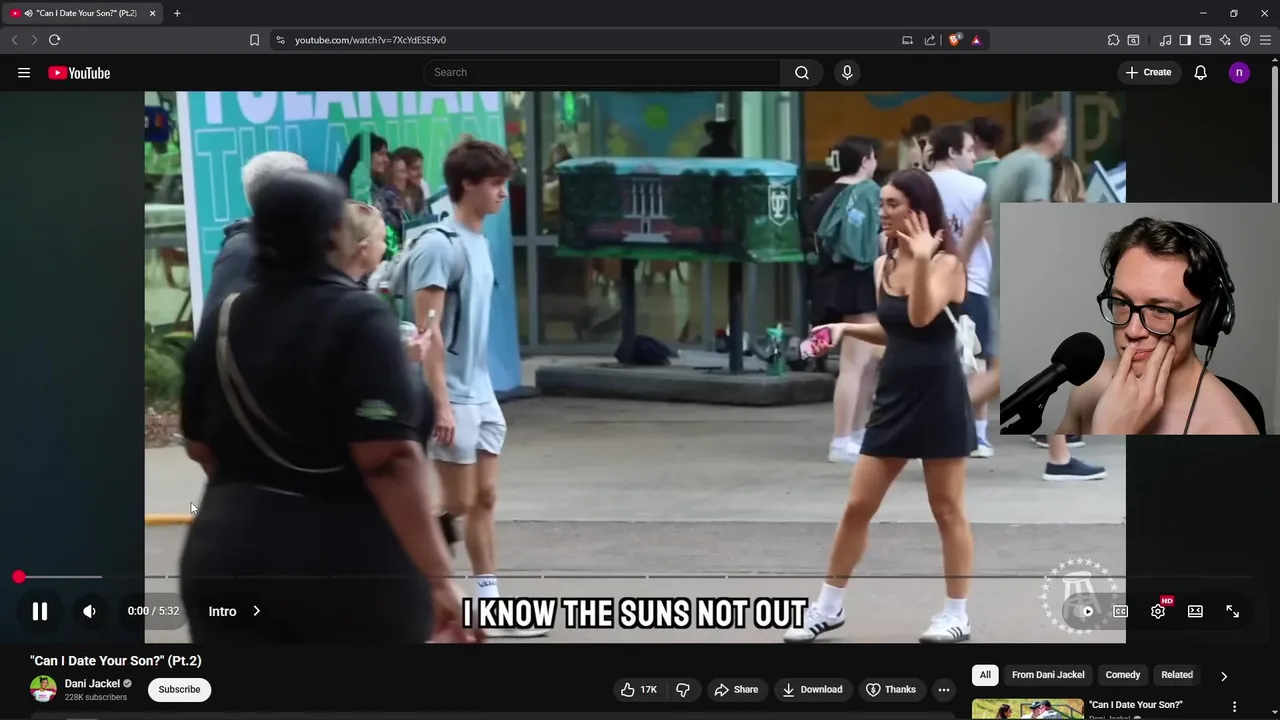Go forward in the browser
This screenshot has height=720, width=1280.
[x=34, y=40]
